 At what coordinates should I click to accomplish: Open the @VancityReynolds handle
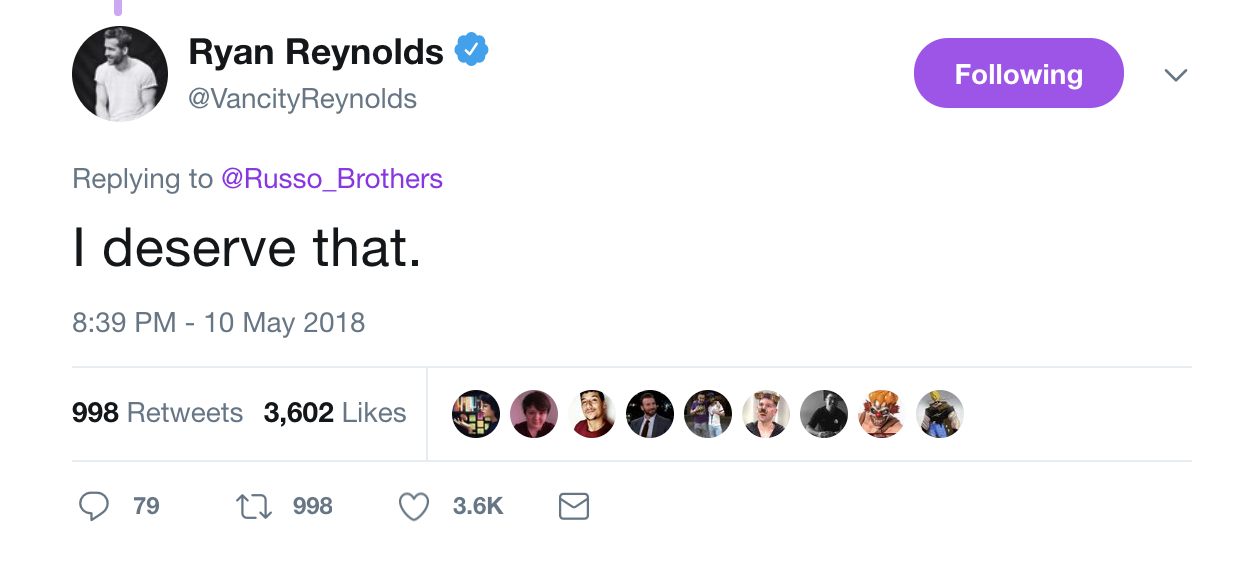pyautogui.click(x=302, y=99)
